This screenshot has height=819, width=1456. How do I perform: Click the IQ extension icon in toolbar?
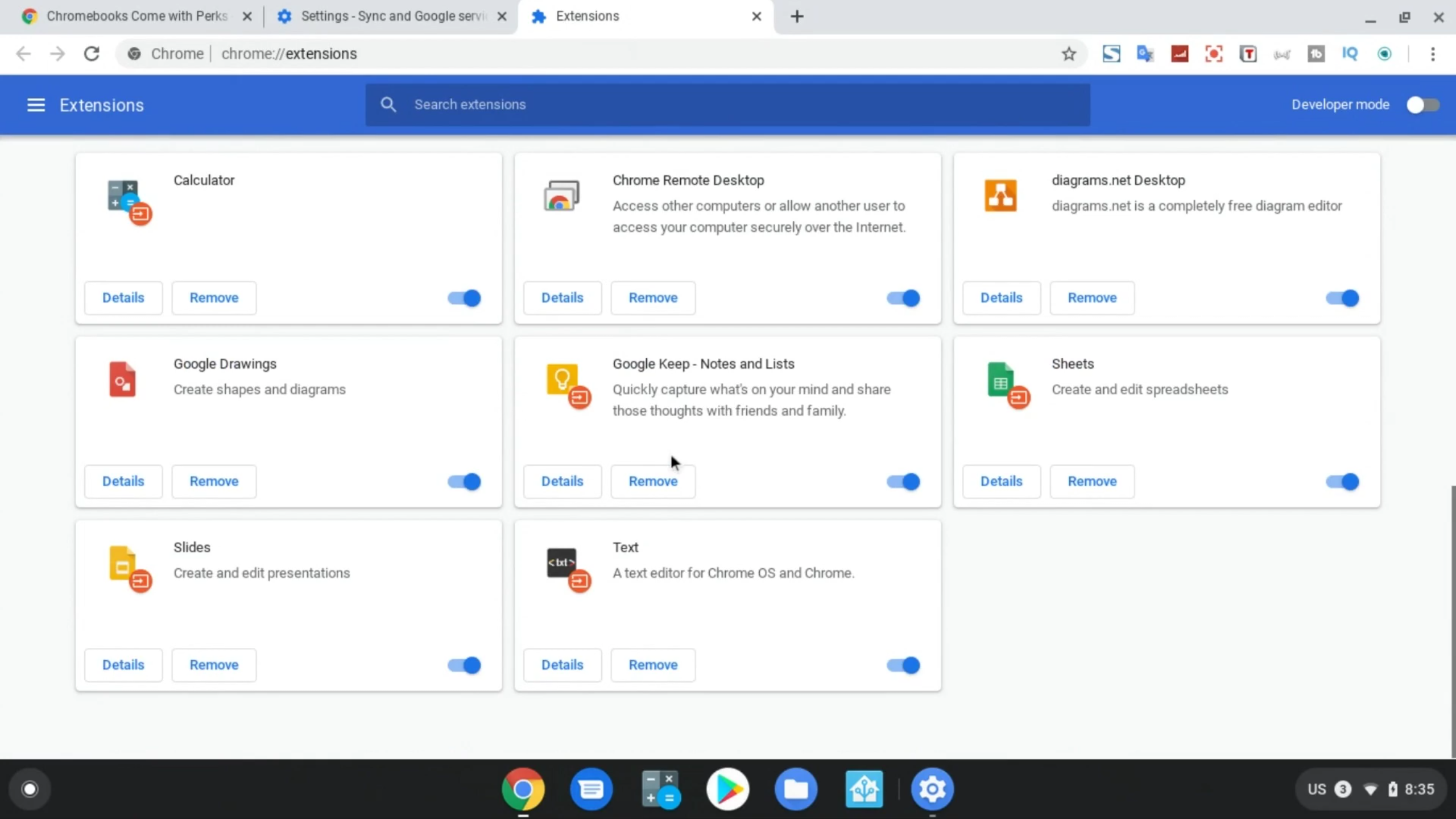pos(1350,54)
